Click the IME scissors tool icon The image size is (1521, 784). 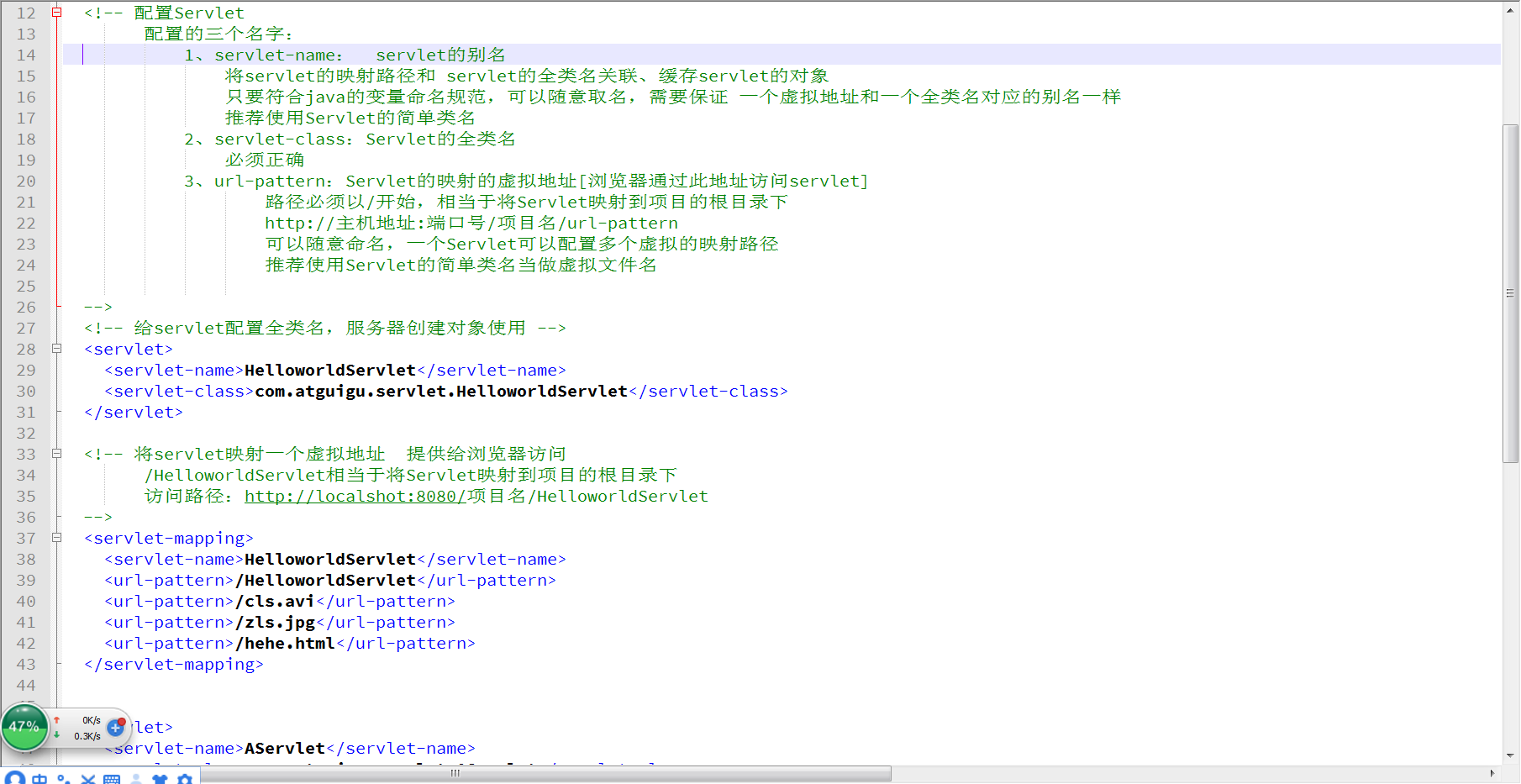(87, 779)
